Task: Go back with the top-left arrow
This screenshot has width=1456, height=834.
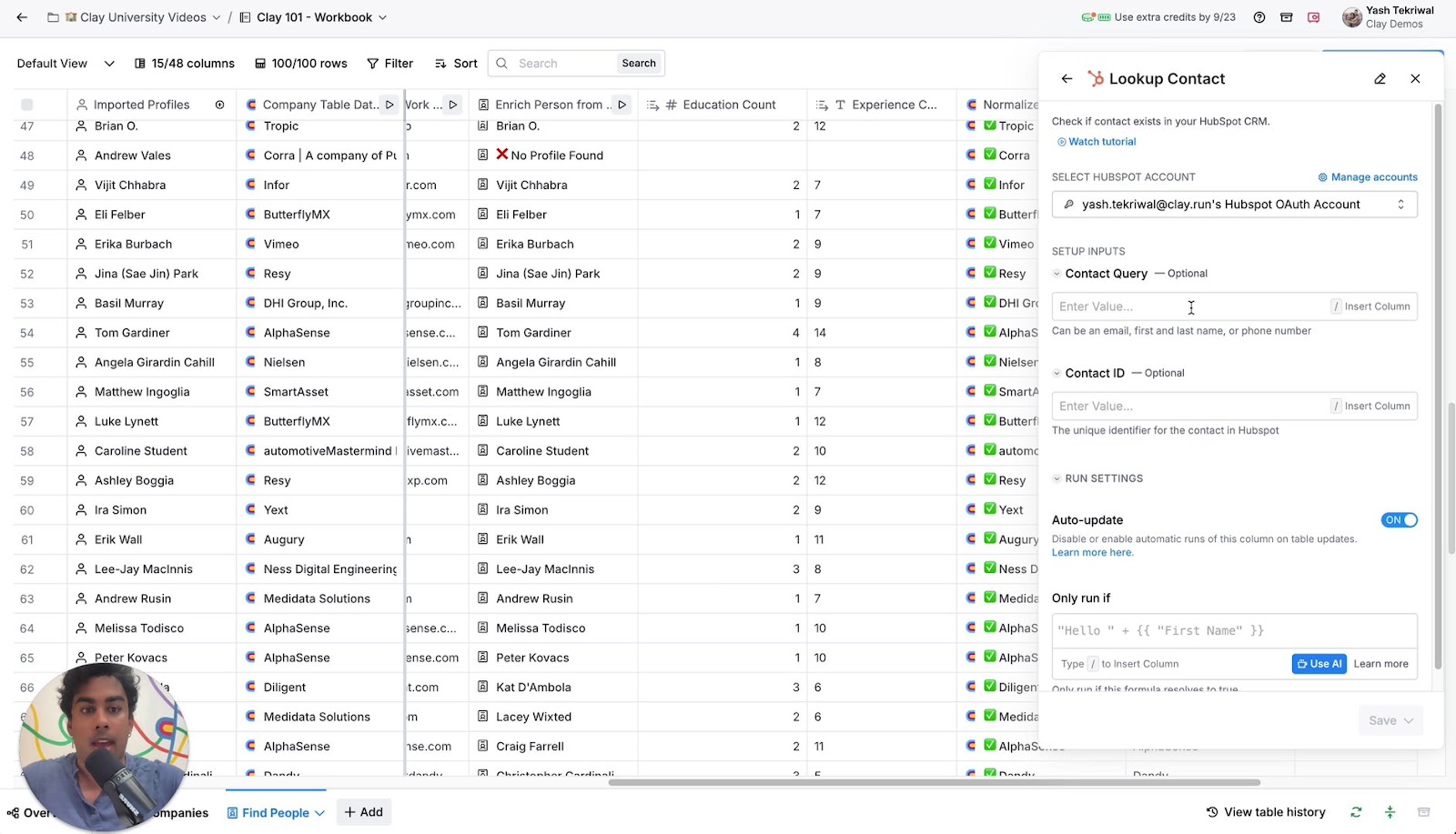Action: (22, 17)
